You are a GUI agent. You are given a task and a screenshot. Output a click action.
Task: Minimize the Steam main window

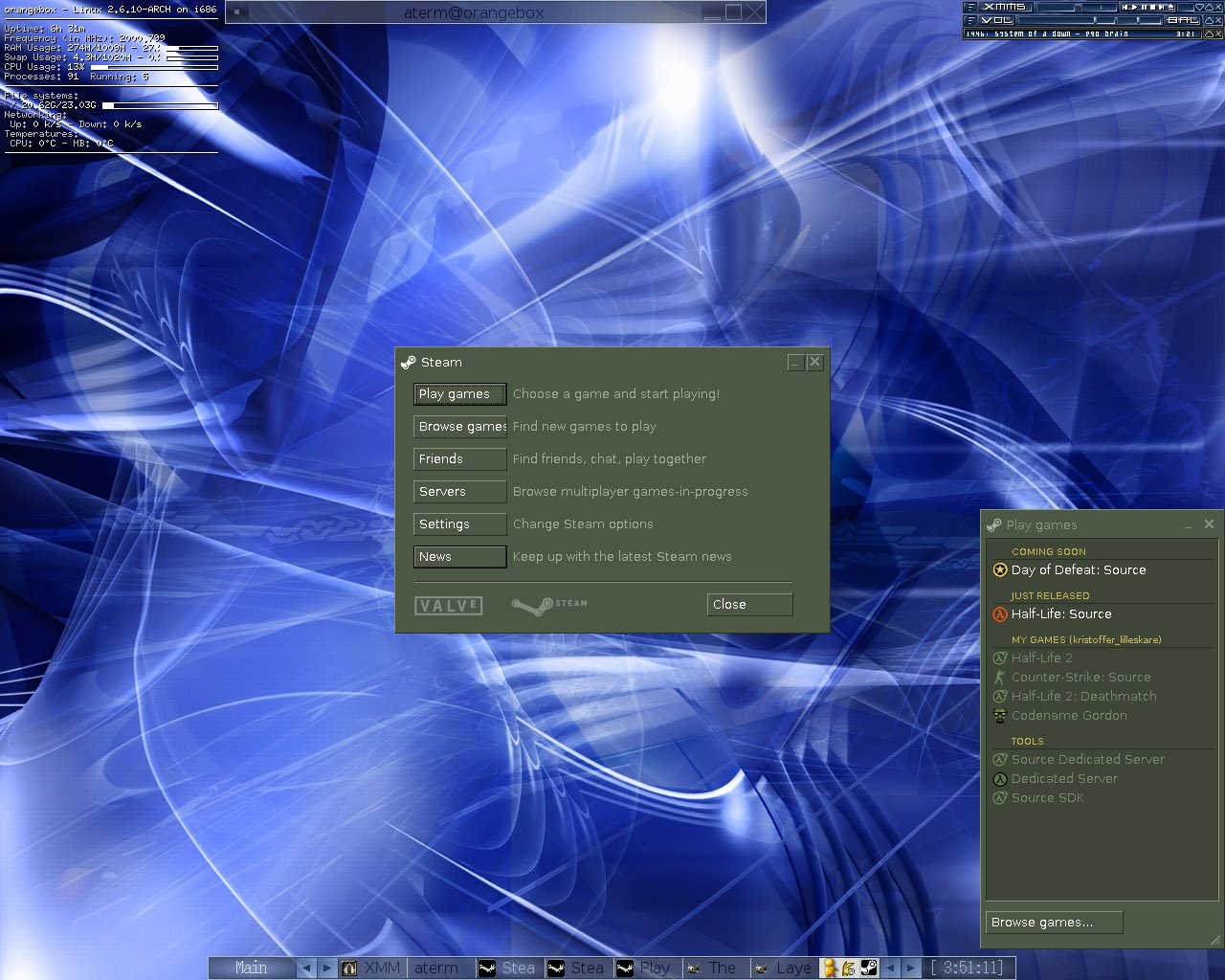(795, 363)
